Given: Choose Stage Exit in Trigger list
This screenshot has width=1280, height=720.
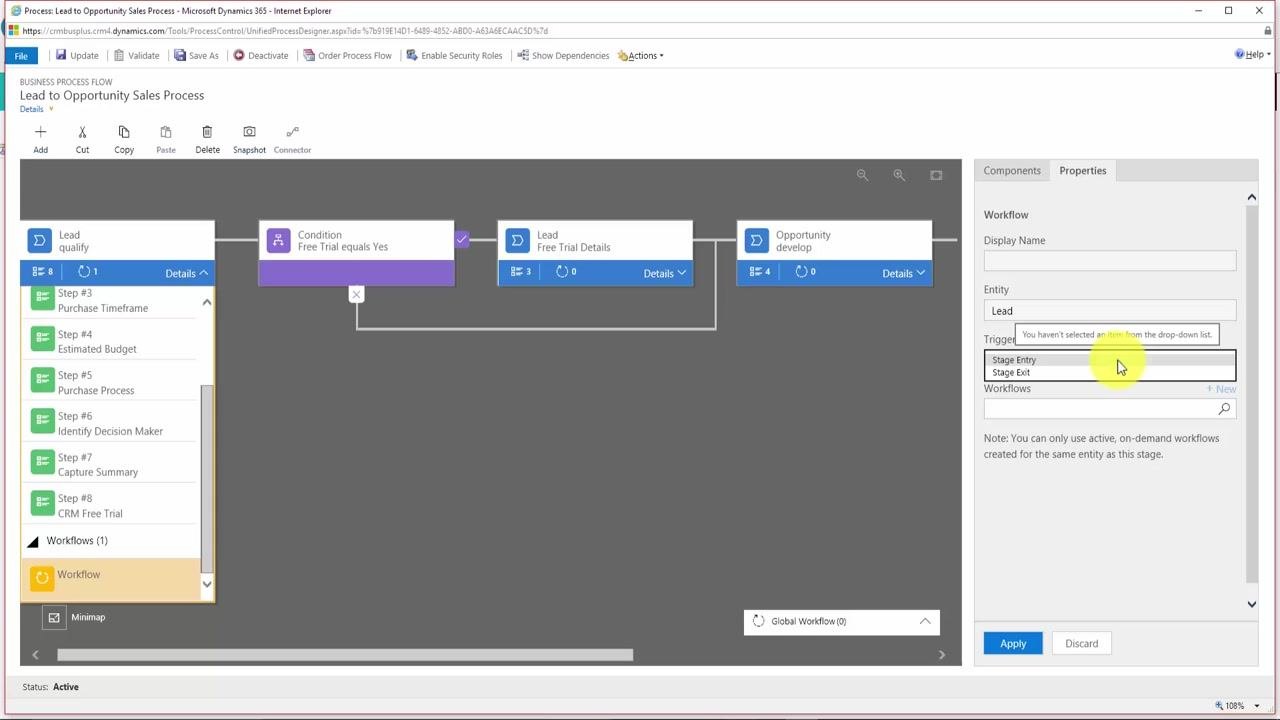Looking at the screenshot, I should click(x=1110, y=372).
